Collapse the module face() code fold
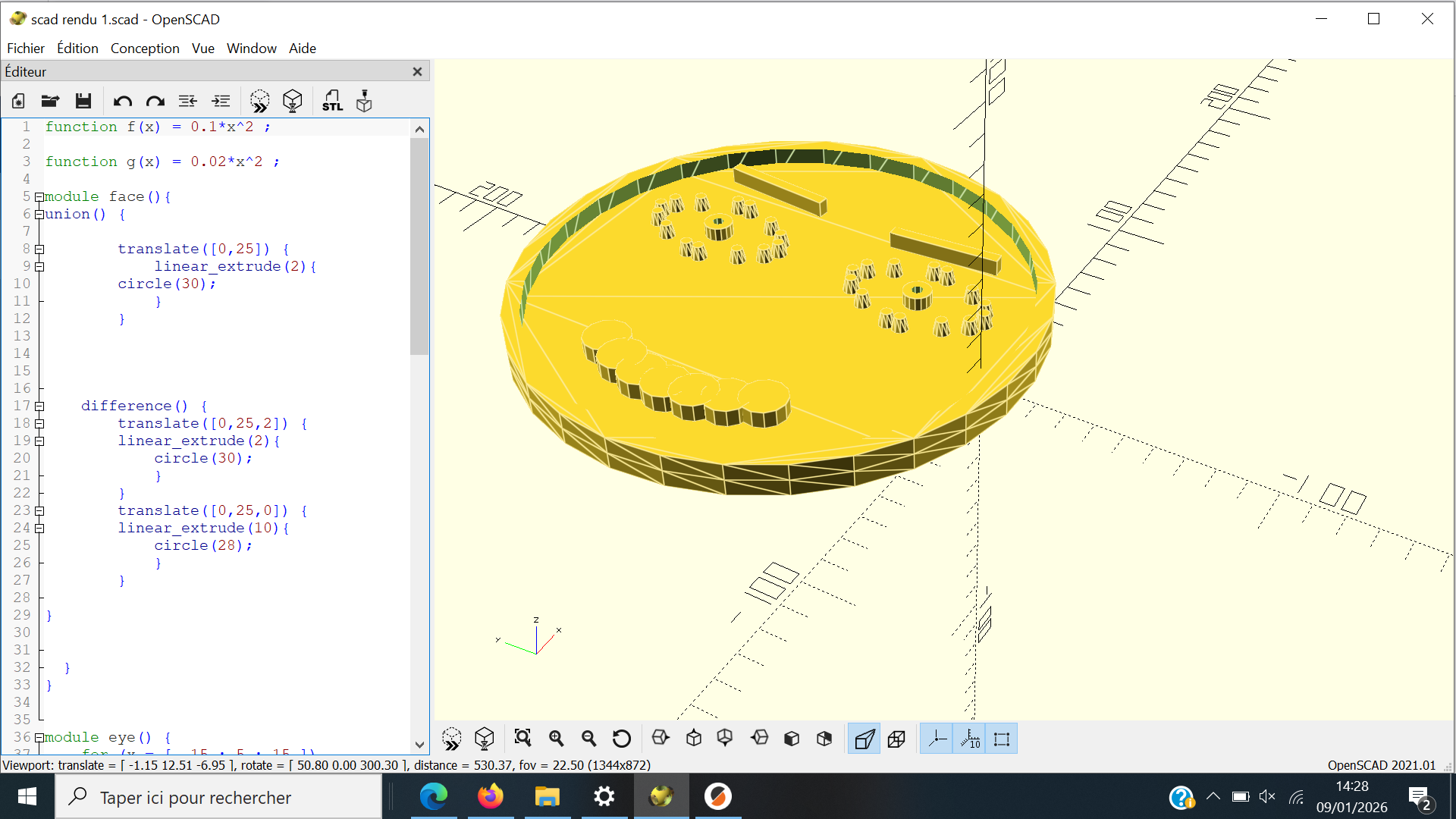This screenshot has width=1456, height=819. click(x=39, y=197)
